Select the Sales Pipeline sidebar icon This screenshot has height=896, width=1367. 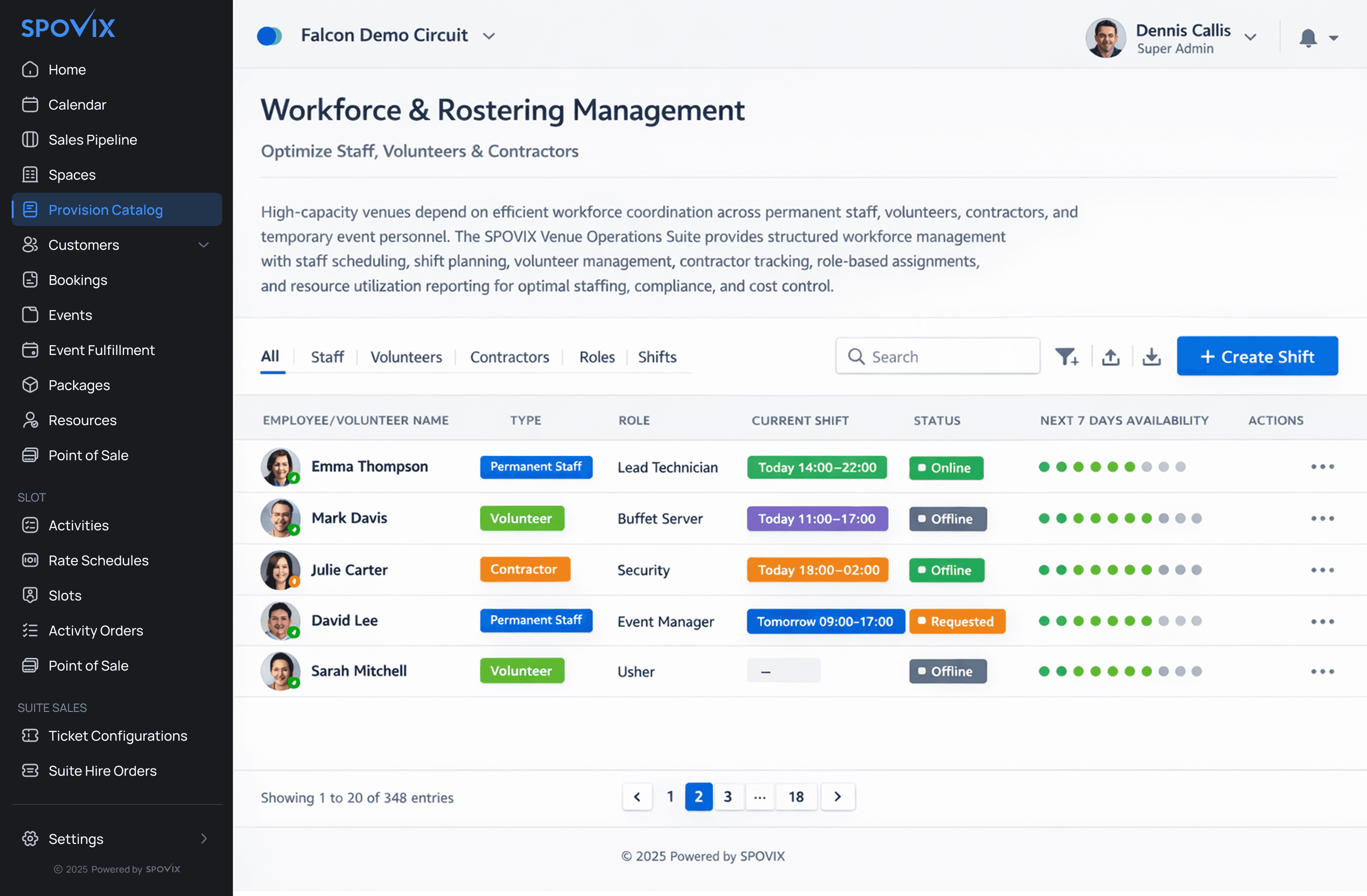point(30,139)
